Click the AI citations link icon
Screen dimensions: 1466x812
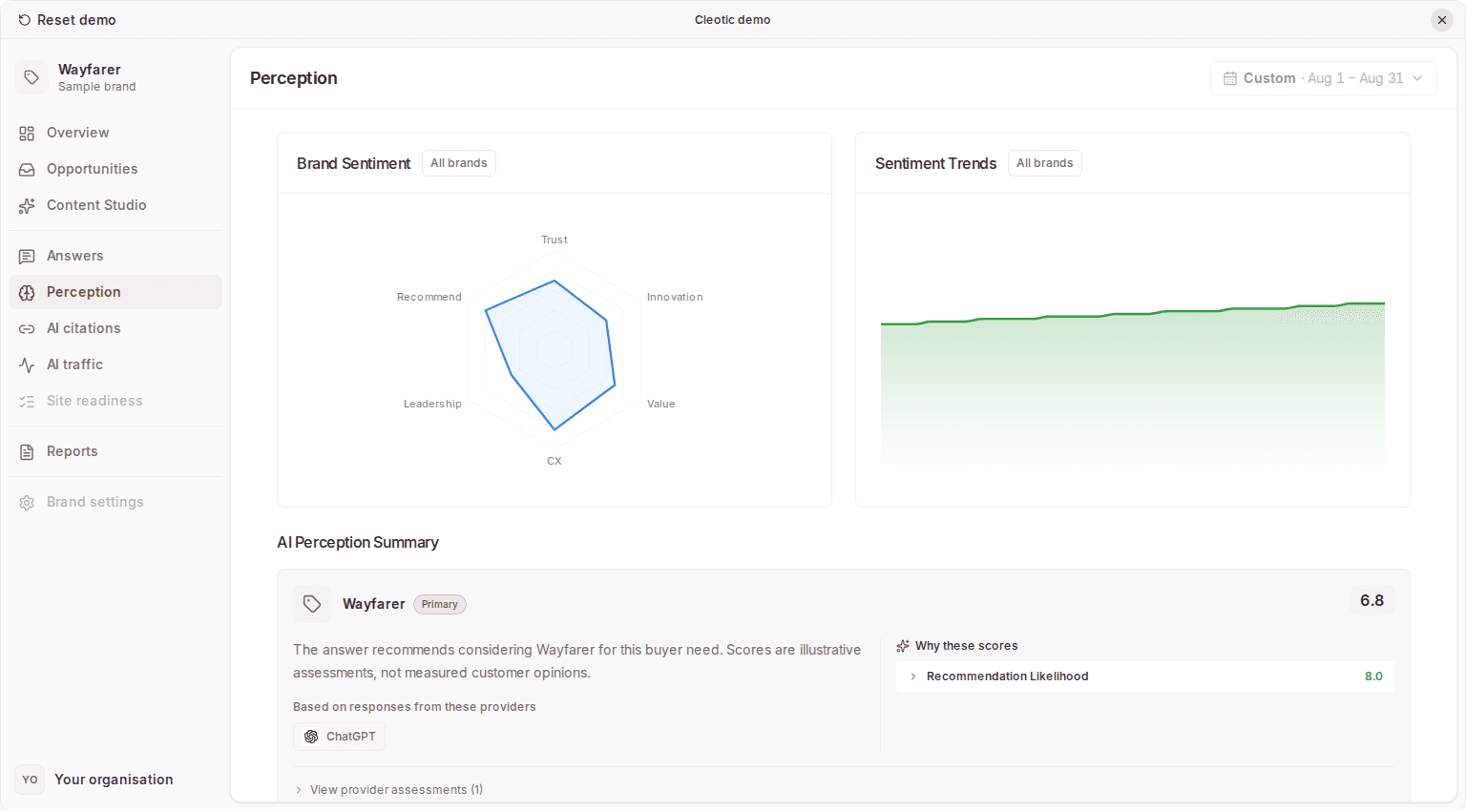[27, 329]
